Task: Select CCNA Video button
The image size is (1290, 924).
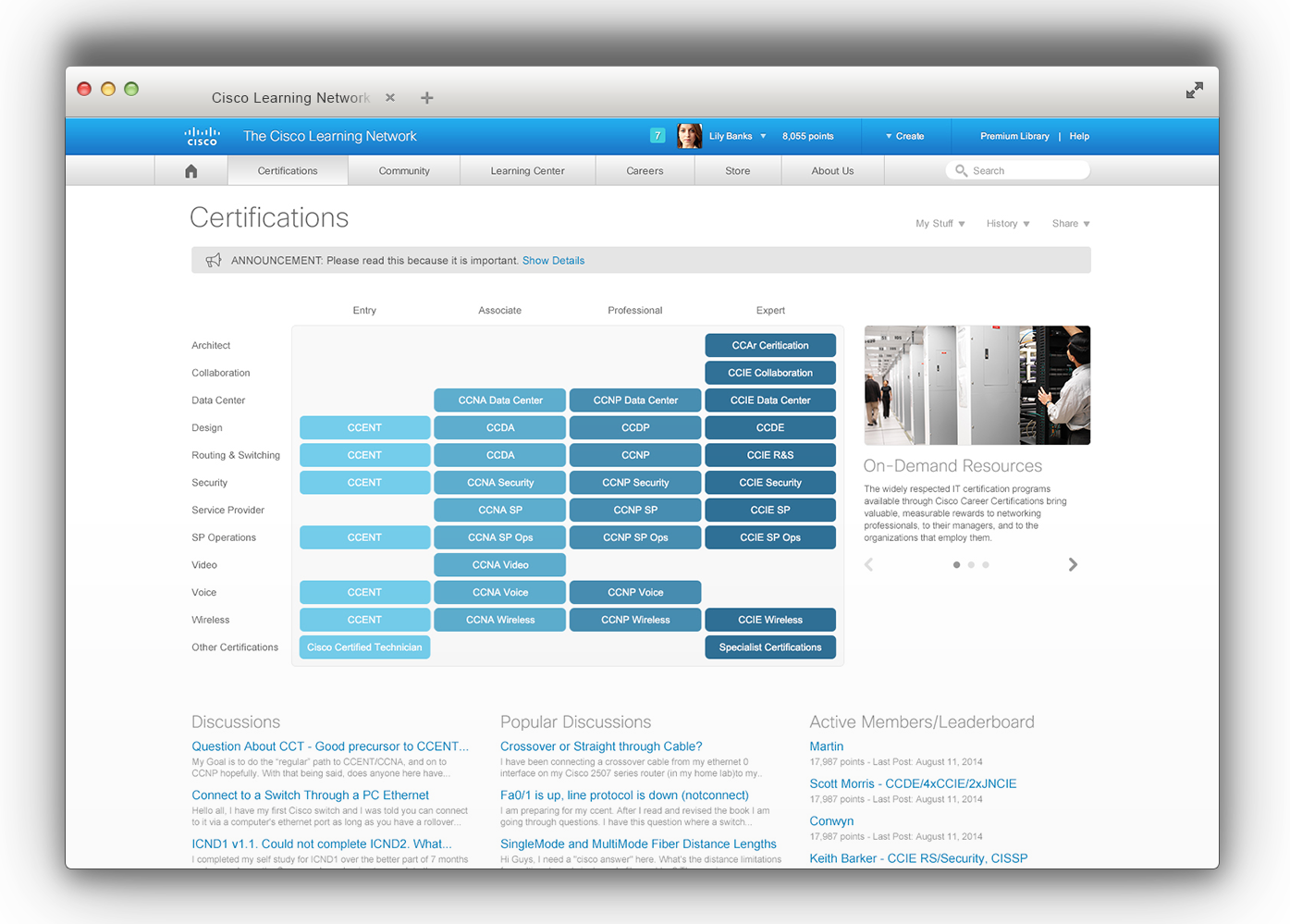Action: [x=500, y=565]
